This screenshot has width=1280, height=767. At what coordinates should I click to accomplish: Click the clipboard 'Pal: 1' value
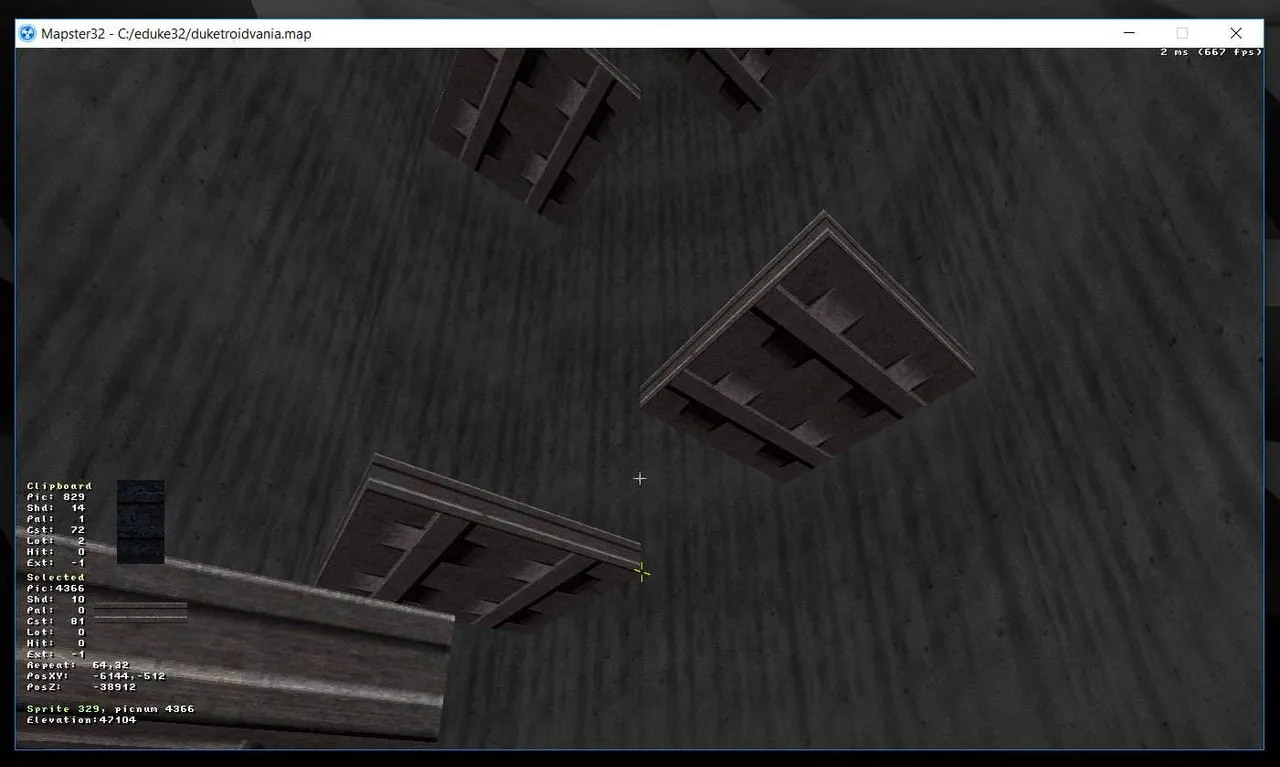(56, 519)
